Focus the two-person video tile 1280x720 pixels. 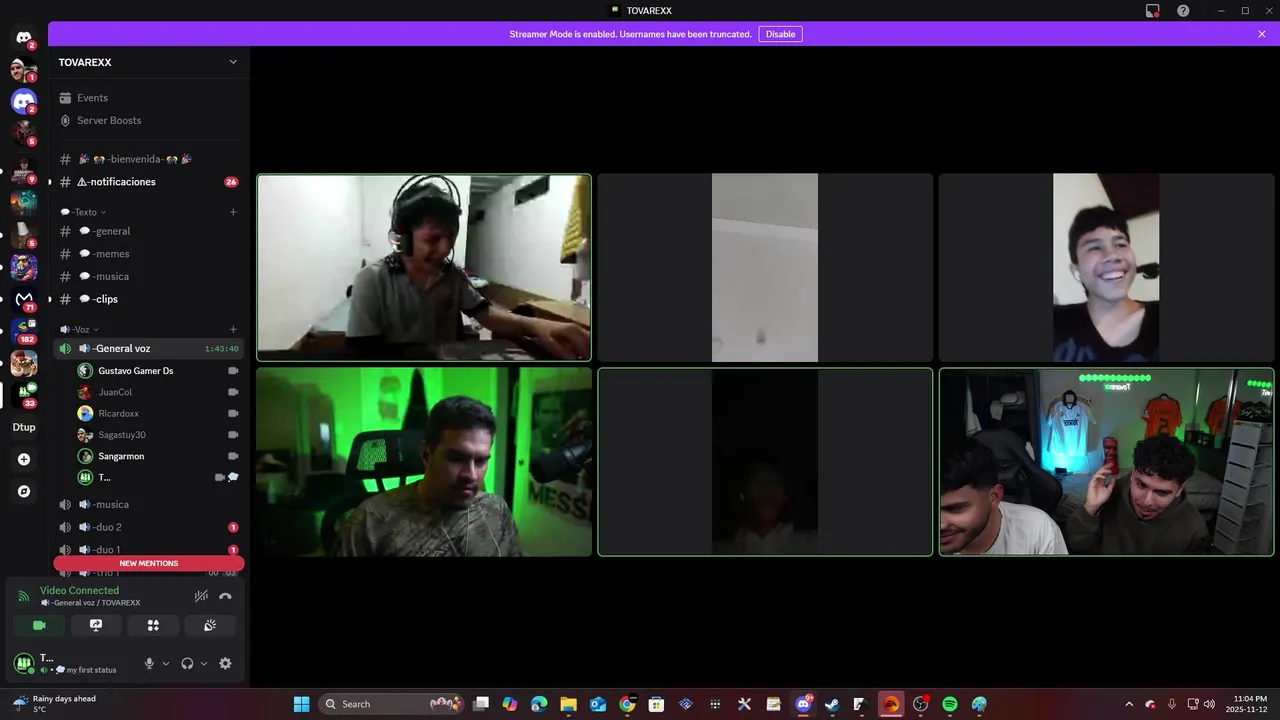tap(1107, 462)
